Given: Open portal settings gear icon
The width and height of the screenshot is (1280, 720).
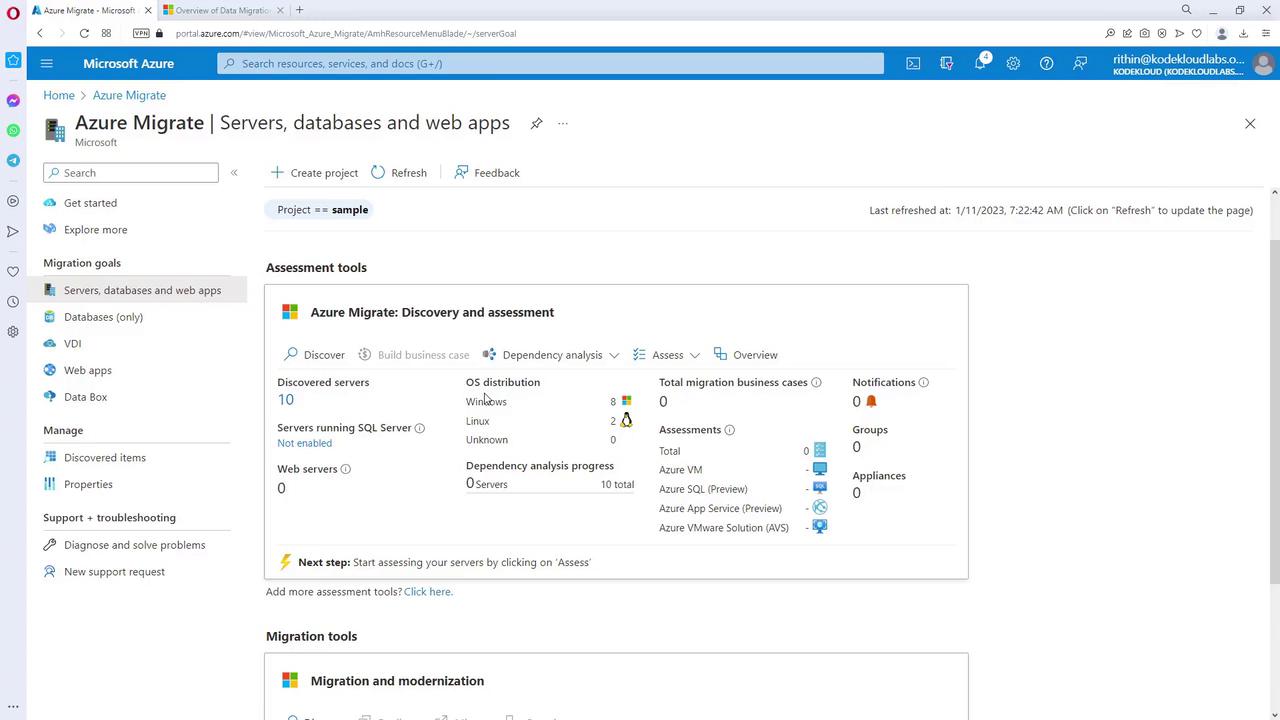Looking at the screenshot, I should tap(1013, 63).
